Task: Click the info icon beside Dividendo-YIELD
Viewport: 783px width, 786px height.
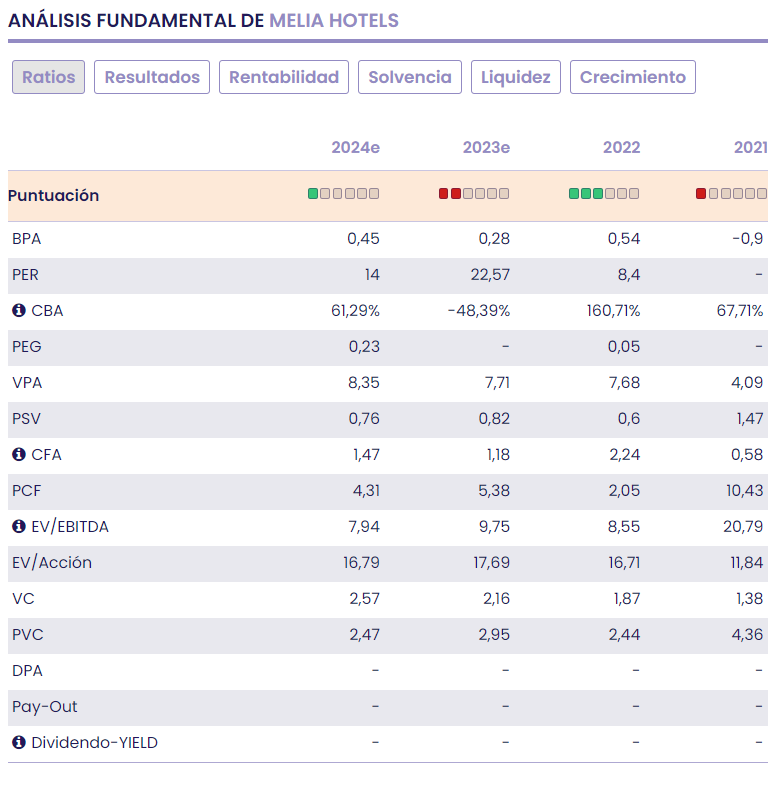Action: pos(18,743)
